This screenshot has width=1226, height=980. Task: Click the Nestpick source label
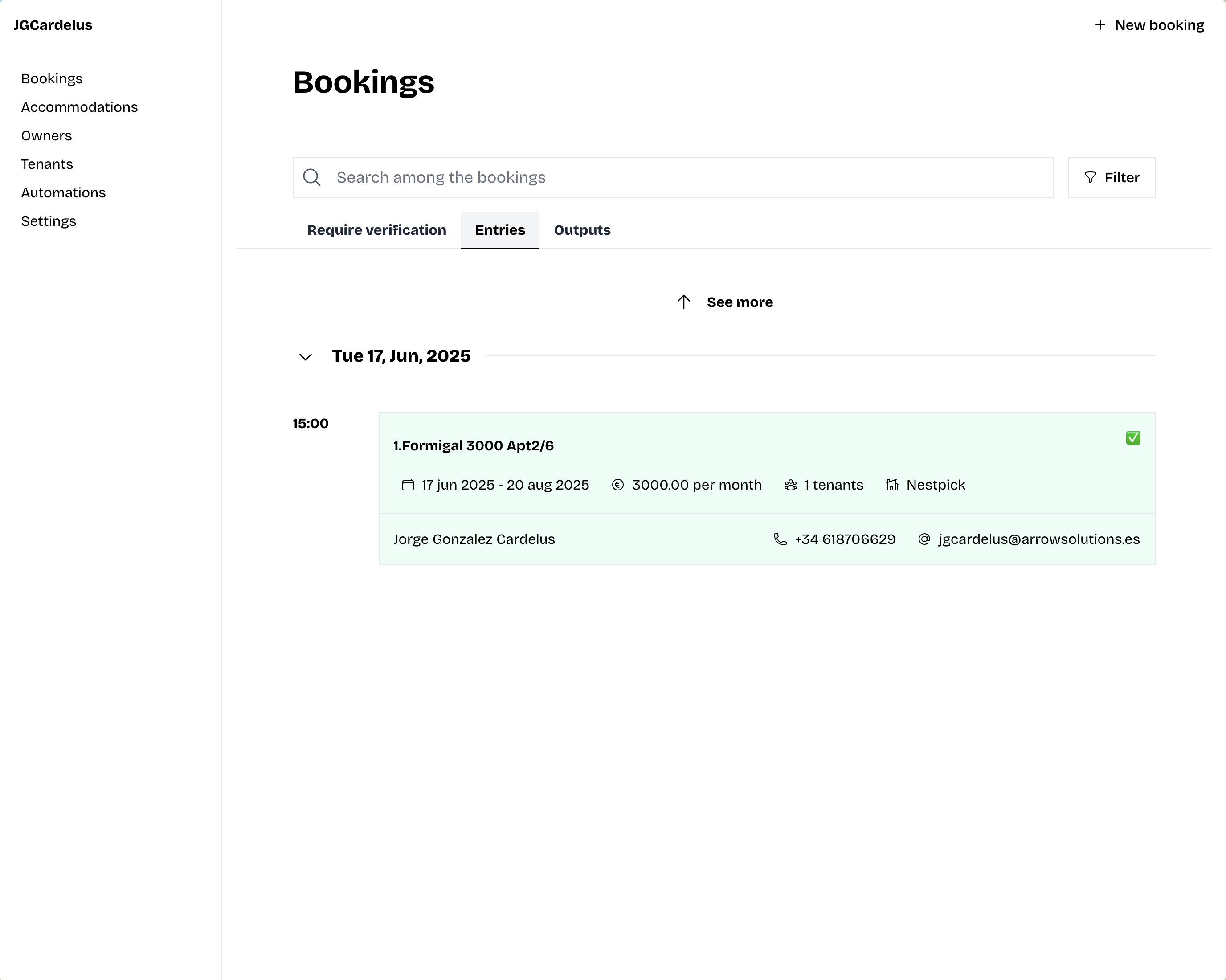tap(936, 485)
